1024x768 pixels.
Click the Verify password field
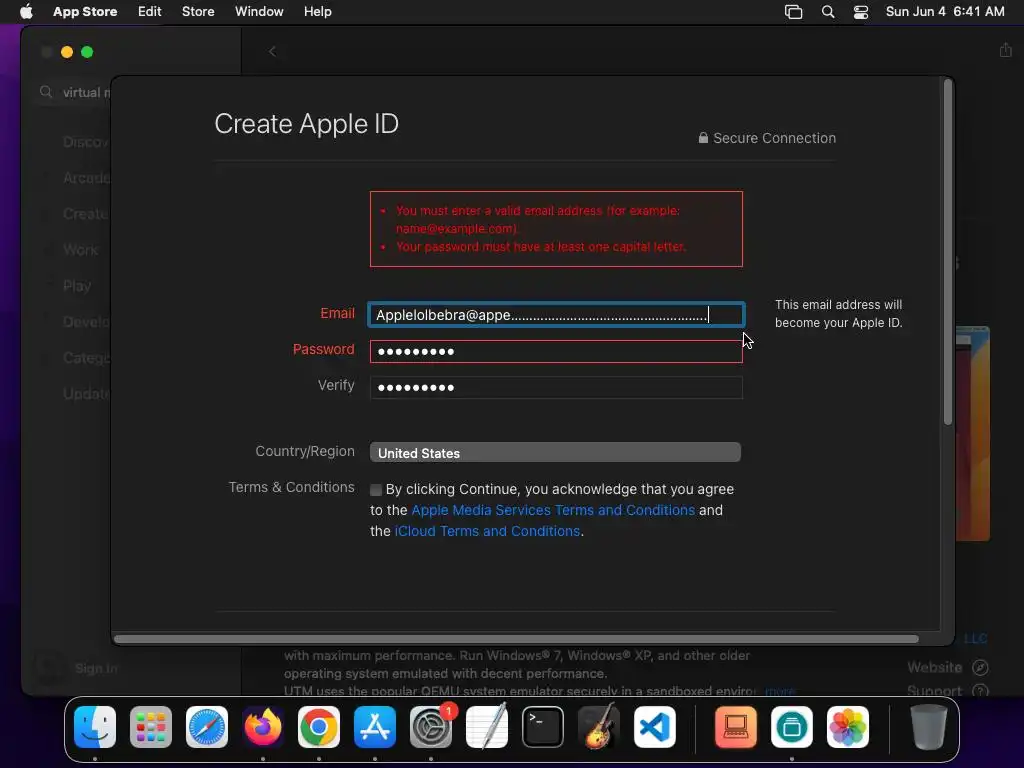click(556, 387)
